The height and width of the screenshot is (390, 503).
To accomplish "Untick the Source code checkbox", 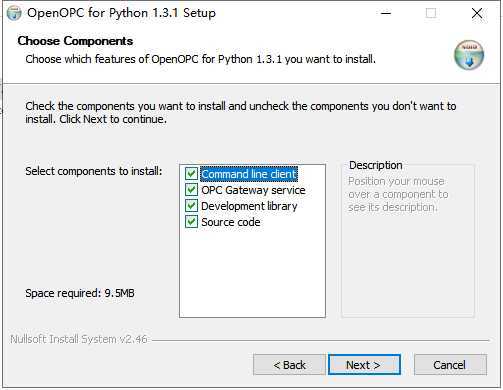I will pos(191,222).
